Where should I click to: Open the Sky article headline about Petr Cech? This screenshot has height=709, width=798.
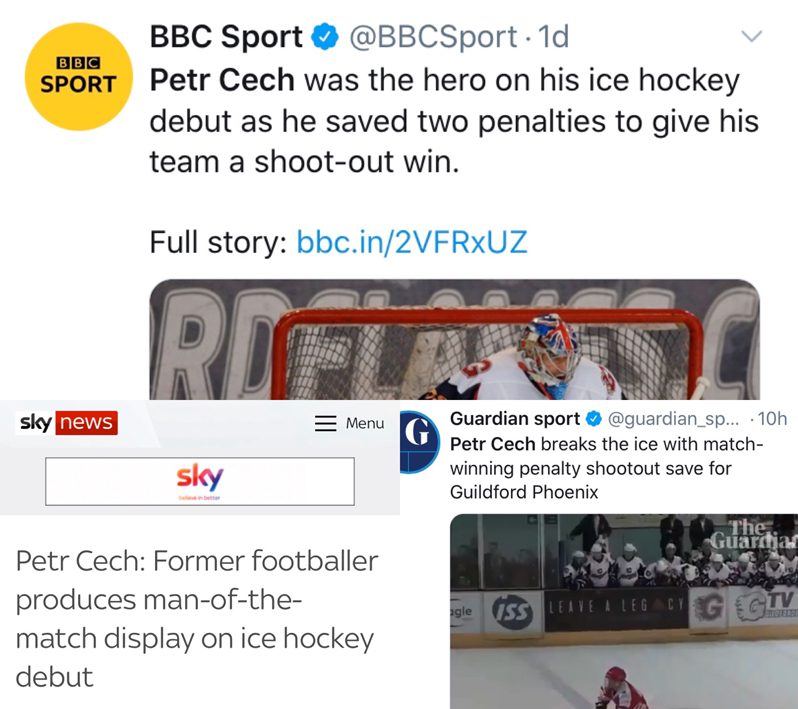pyautogui.click(x=197, y=618)
